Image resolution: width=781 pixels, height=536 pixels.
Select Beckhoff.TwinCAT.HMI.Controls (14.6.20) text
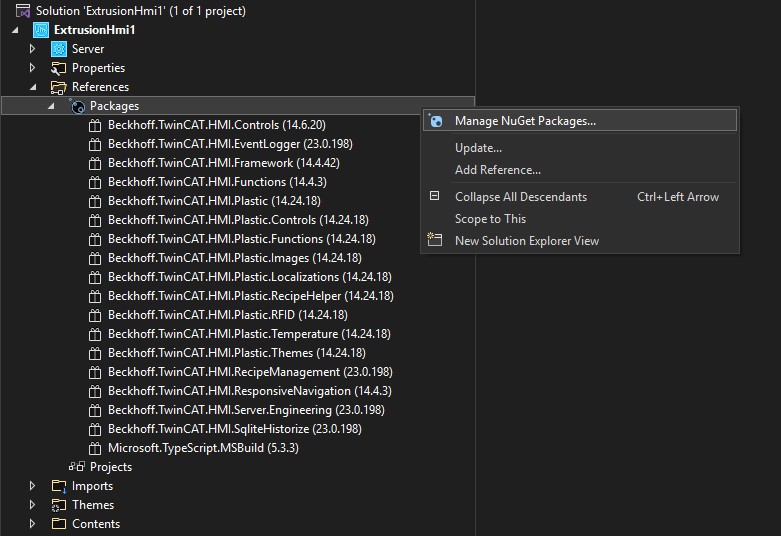[217, 125]
